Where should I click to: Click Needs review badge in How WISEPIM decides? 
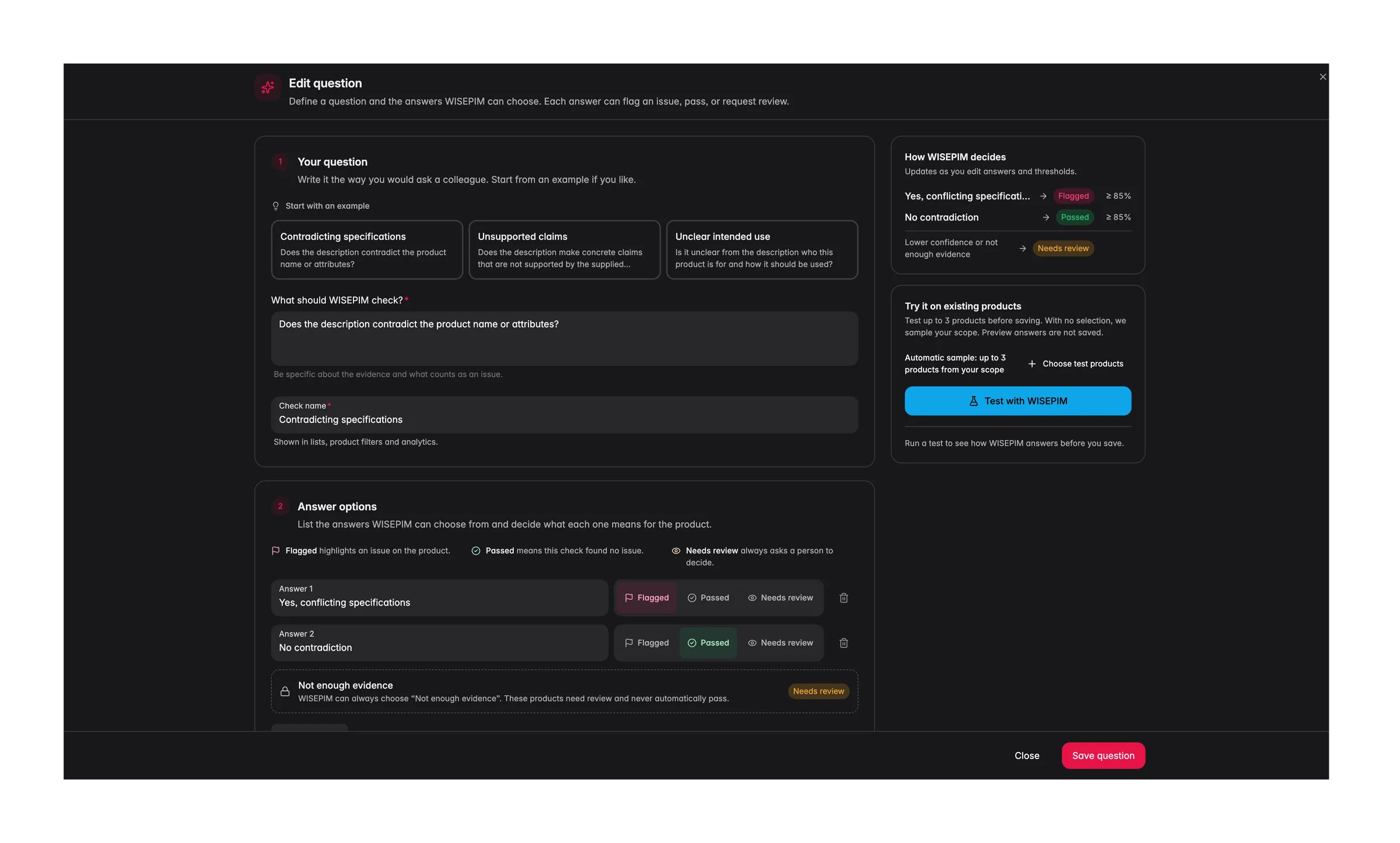pos(1063,249)
